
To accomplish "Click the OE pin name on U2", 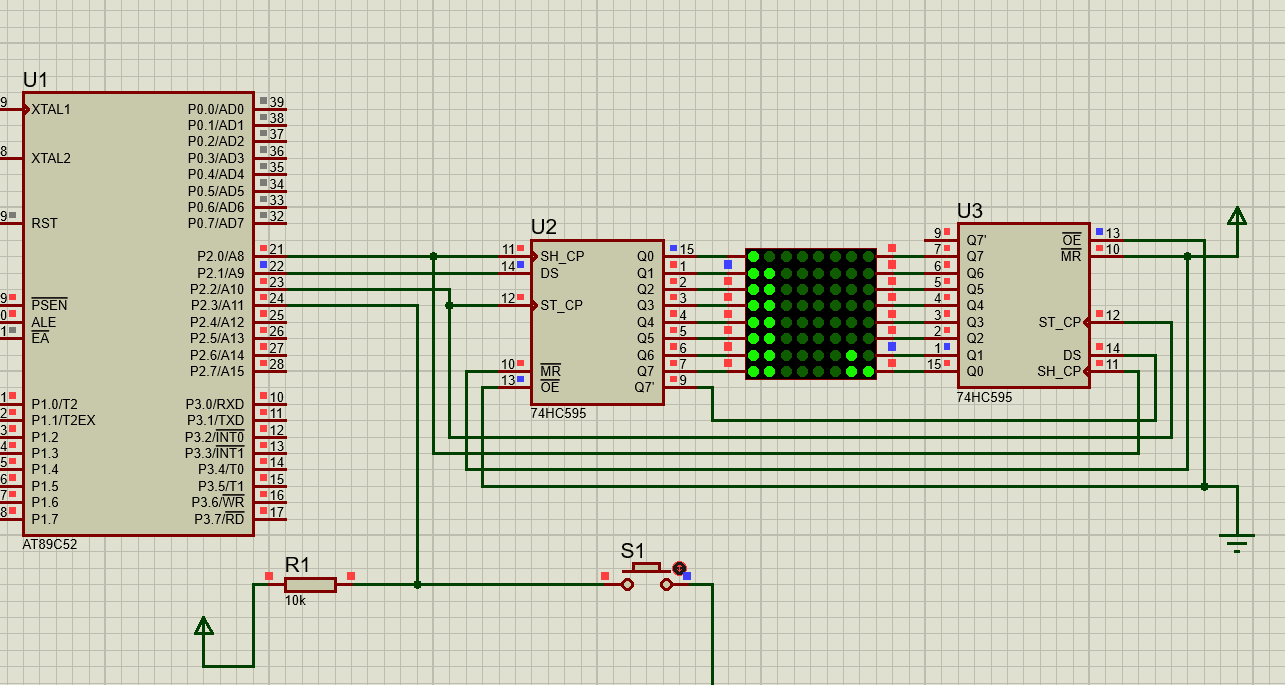I will pos(549,386).
